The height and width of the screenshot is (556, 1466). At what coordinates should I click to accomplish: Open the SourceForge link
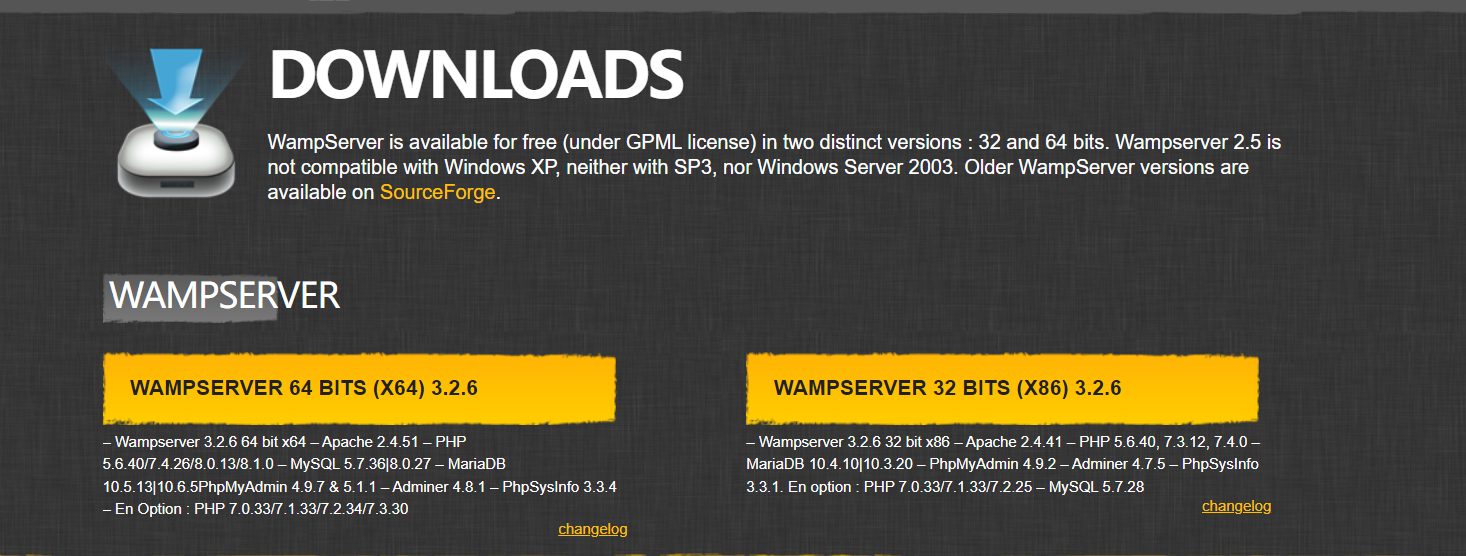pyautogui.click(x=437, y=193)
